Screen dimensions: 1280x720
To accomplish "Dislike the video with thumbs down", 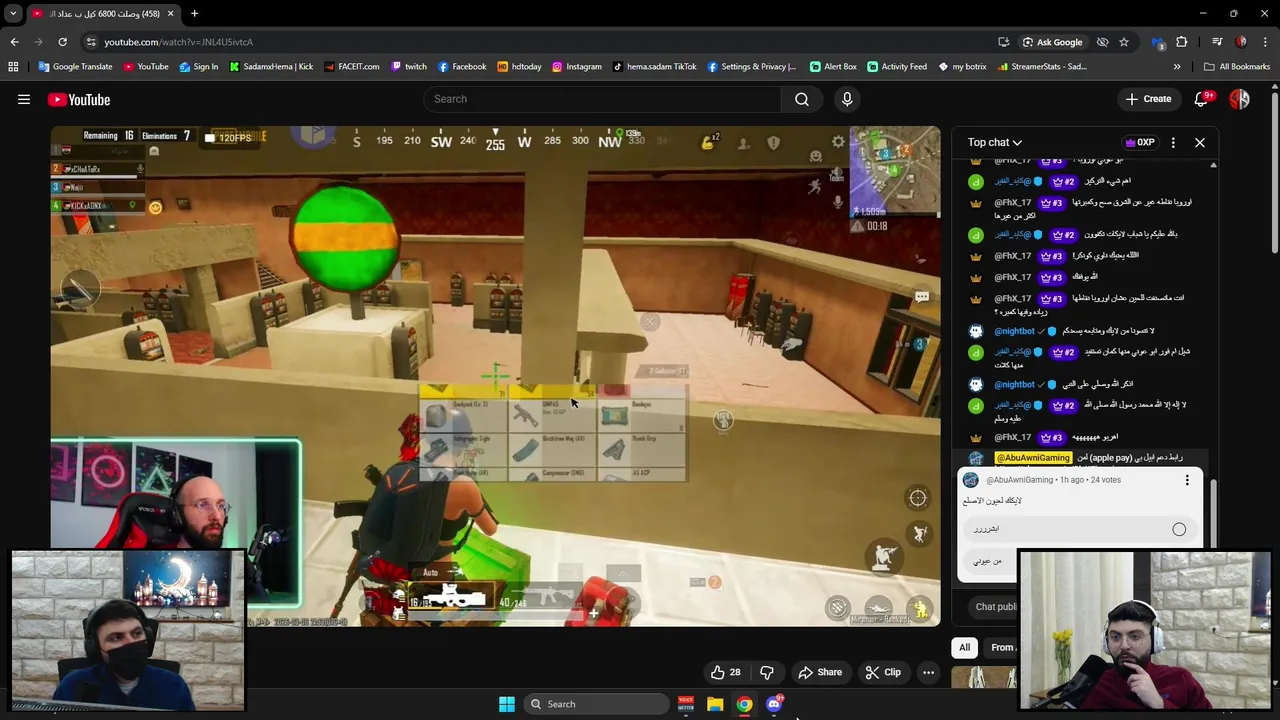I will (767, 672).
